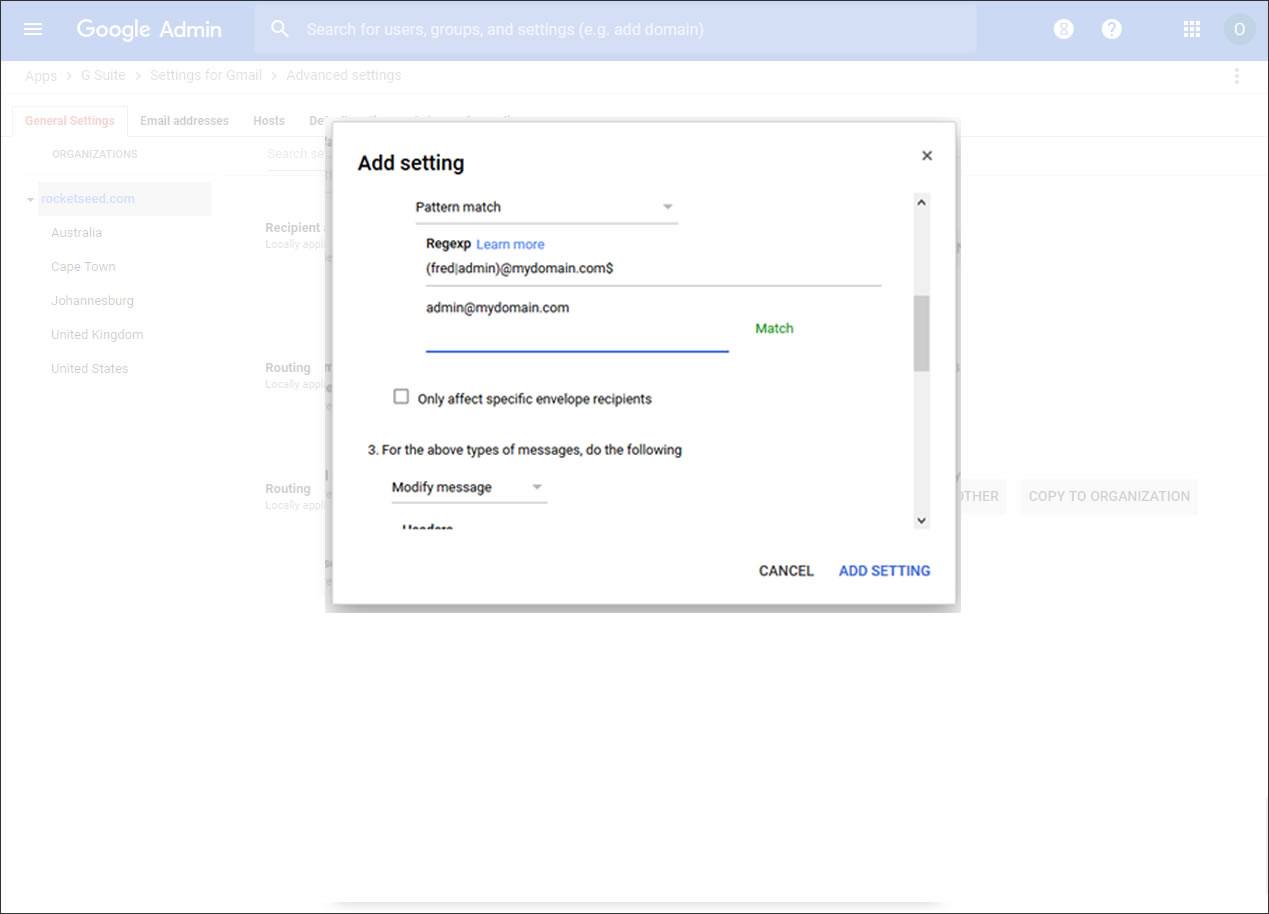
Task: Open the Regexp Learn more link
Action: point(510,244)
